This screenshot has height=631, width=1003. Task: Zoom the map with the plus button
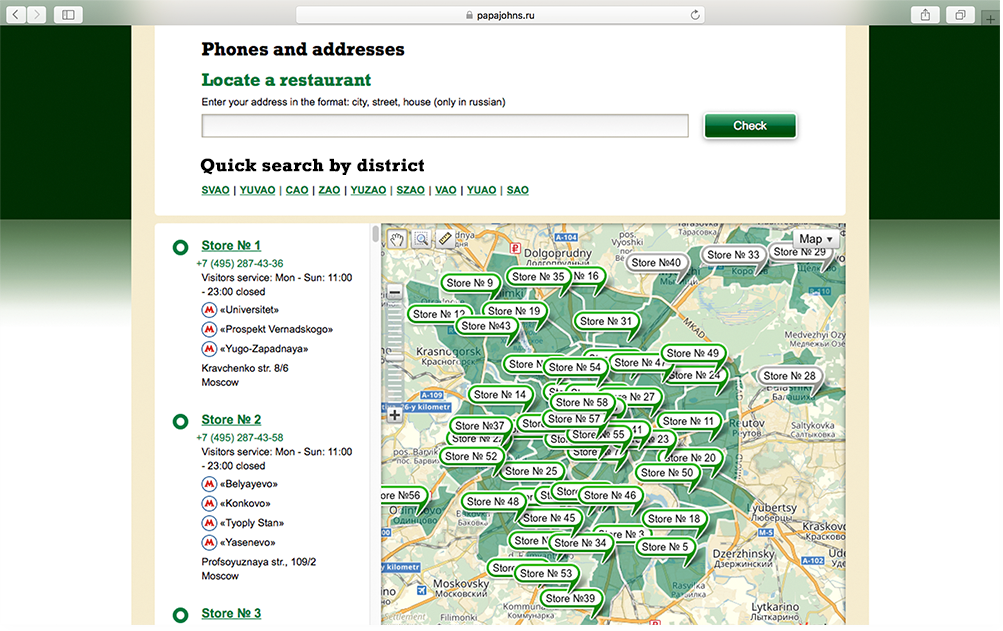point(395,415)
